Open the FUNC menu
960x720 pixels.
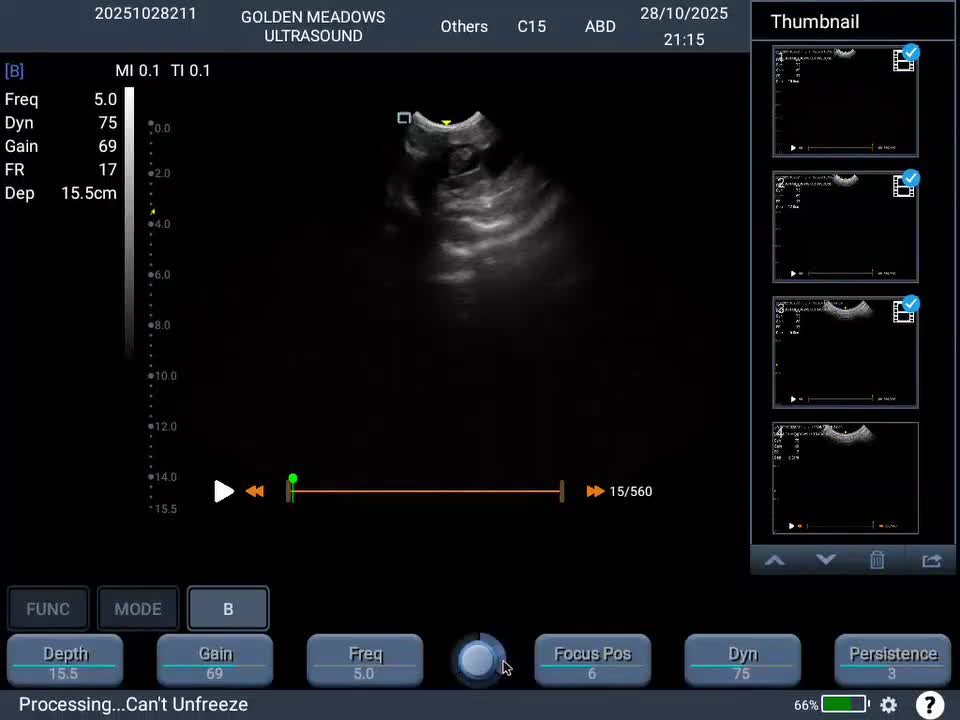(x=48, y=609)
